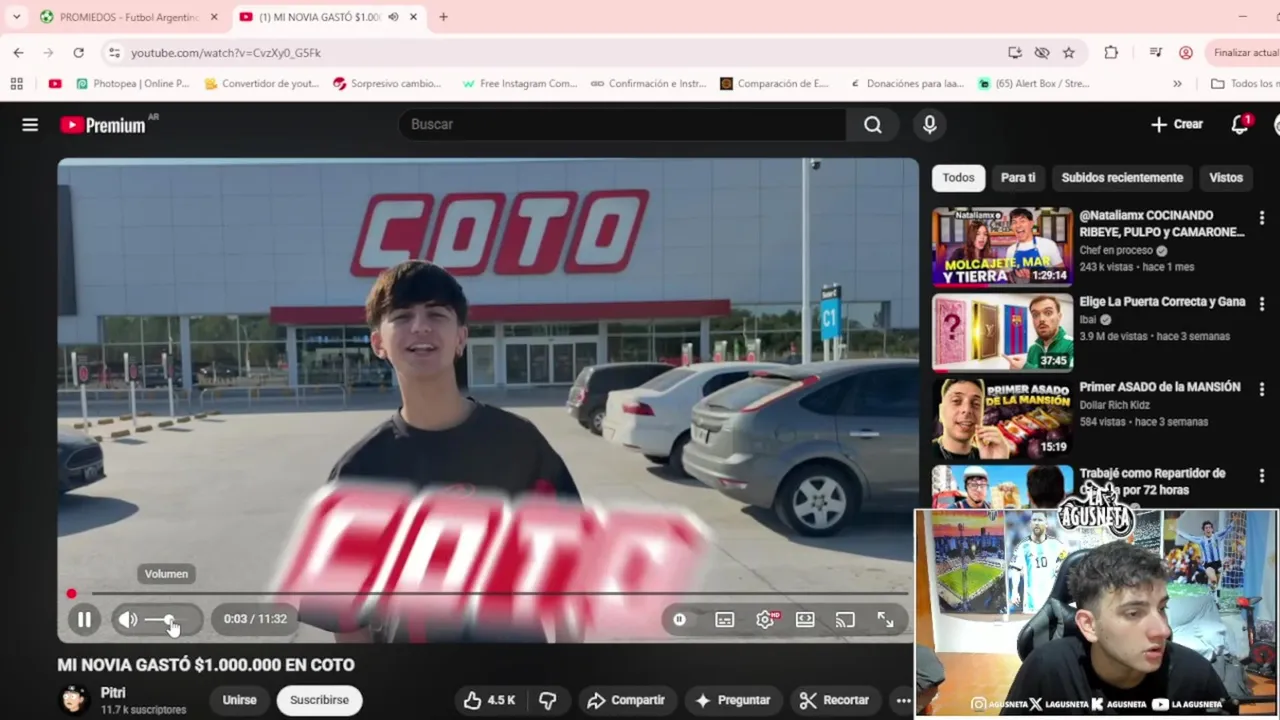The image size is (1280, 720).
Task: Like the video with thumbs up
Action: click(x=489, y=700)
